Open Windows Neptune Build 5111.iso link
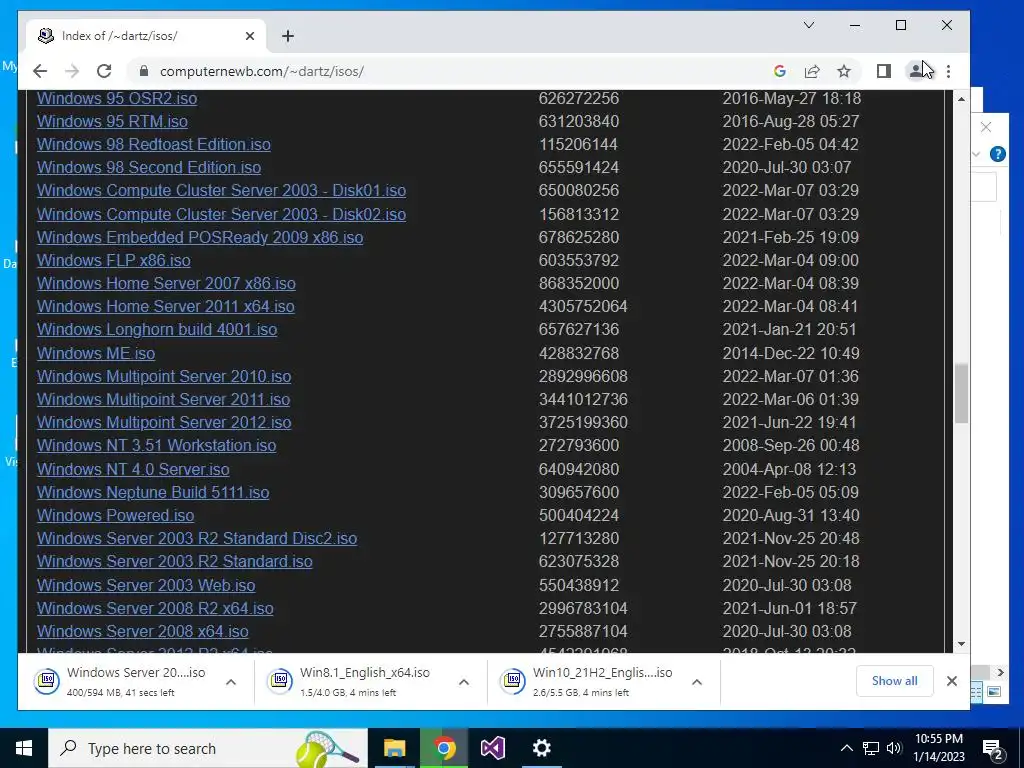 (x=153, y=492)
